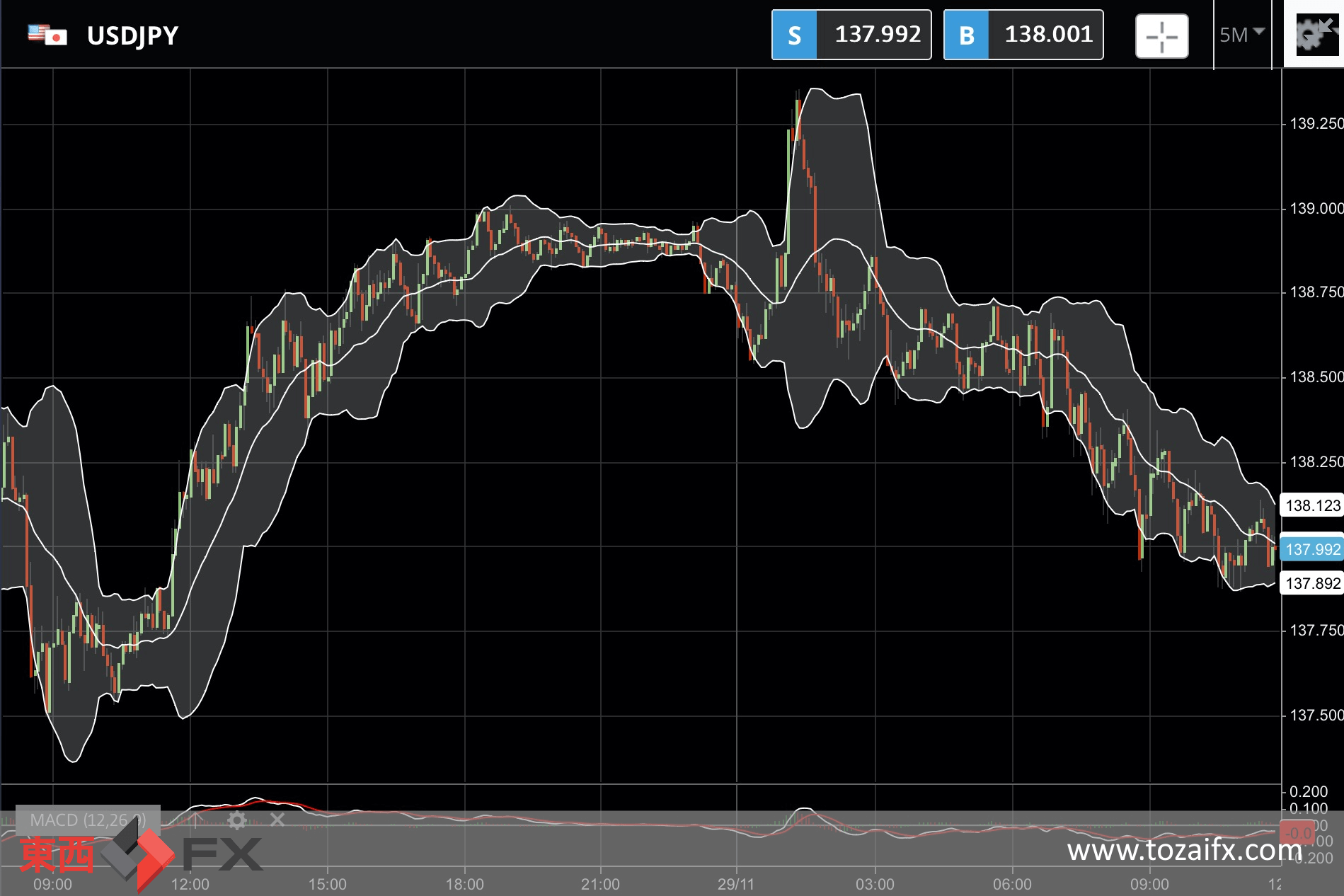Click the 139.250 level on price axis
This screenshot has width=1344, height=896.
coord(1316,124)
